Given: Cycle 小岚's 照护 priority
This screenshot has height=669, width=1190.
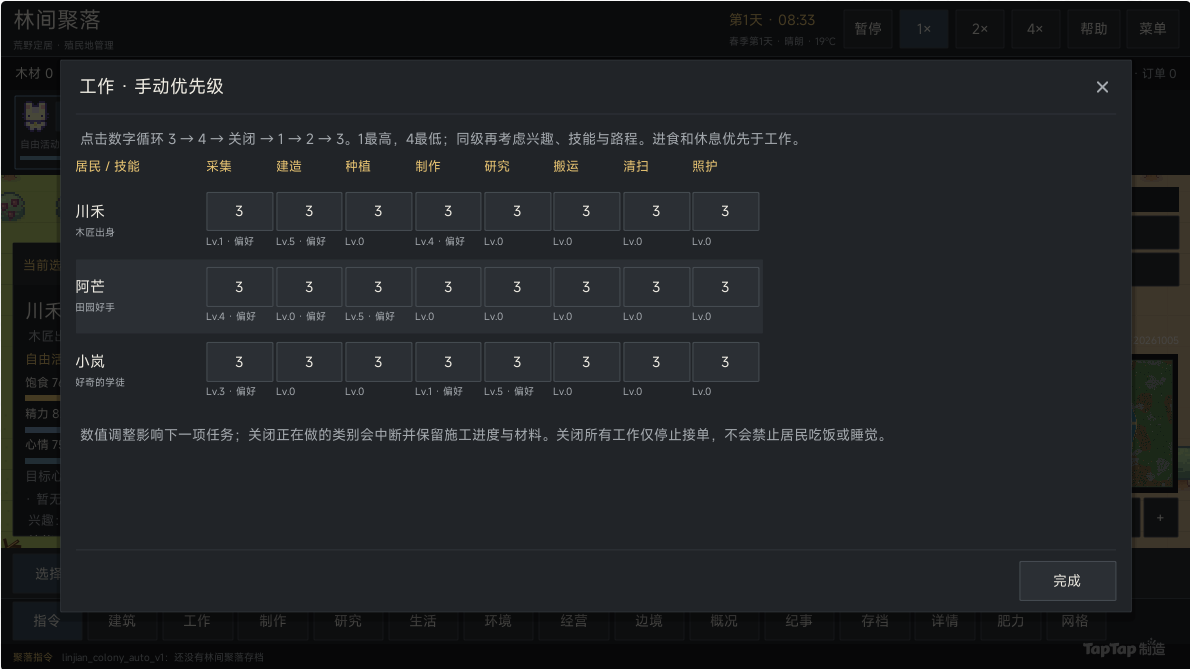Looking at the screenshot, I should tap(725, 362).
